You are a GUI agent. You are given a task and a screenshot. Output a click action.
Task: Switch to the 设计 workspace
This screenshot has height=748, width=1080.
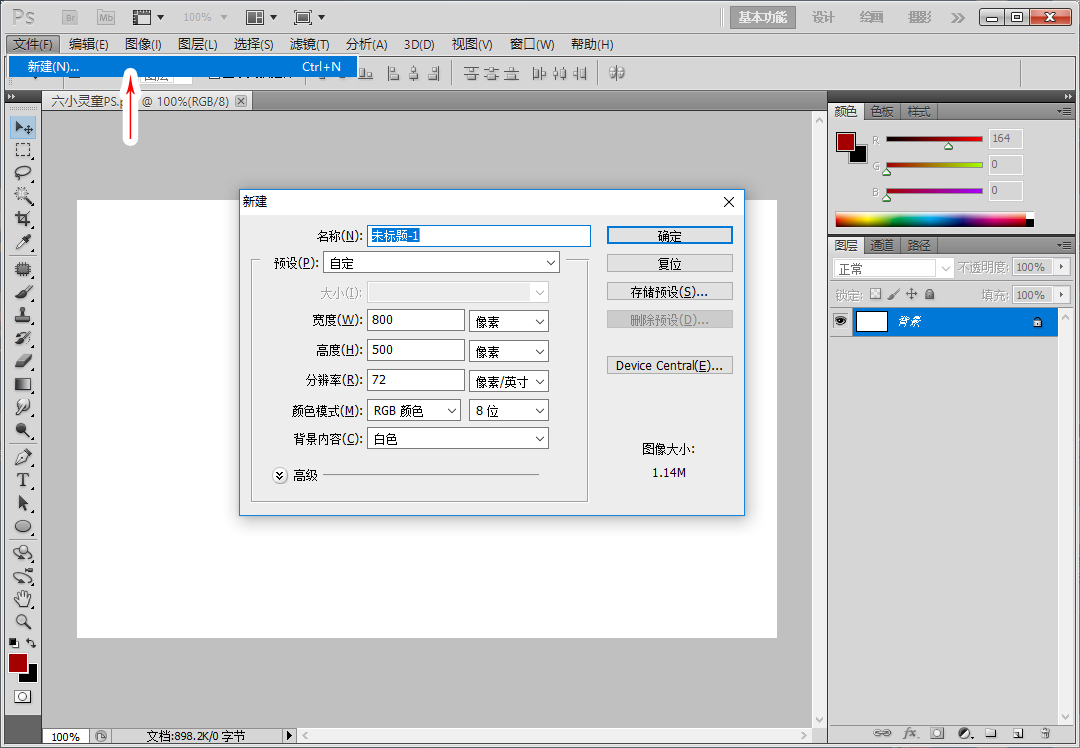[823, 17]
